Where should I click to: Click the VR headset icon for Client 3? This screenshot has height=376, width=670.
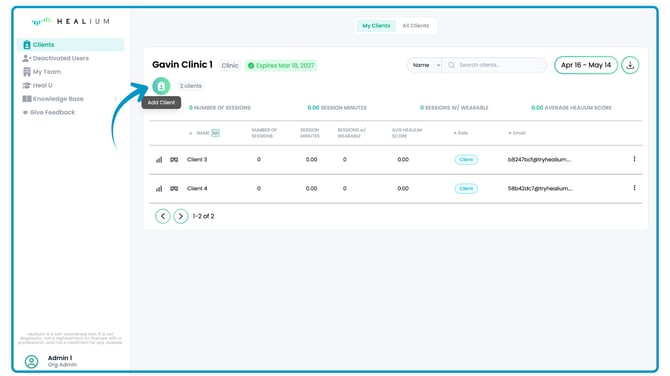click(x=174, y=160)
